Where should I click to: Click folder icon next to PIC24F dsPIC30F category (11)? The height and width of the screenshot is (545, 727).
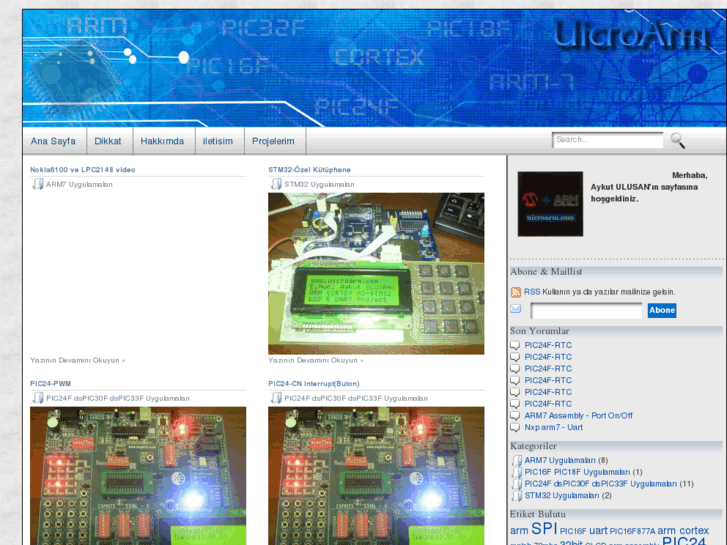pos(517,484)
